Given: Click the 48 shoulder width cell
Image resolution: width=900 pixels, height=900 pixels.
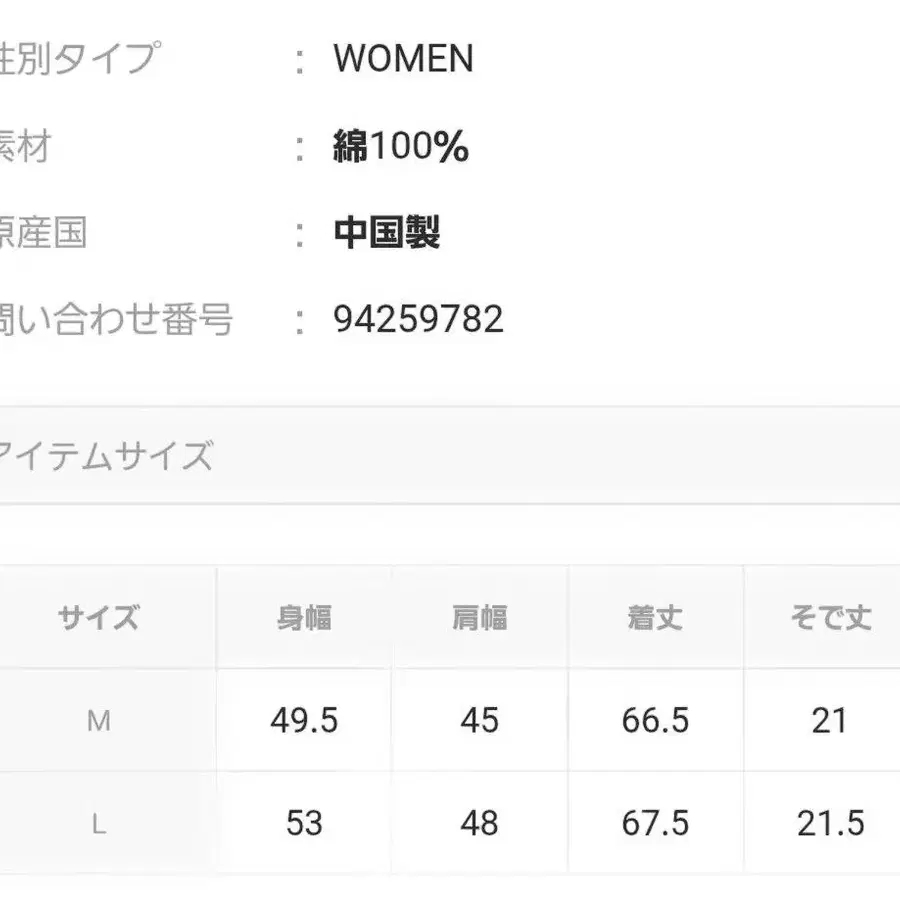Looking at the screenshot, I should [x=479, y=824].
